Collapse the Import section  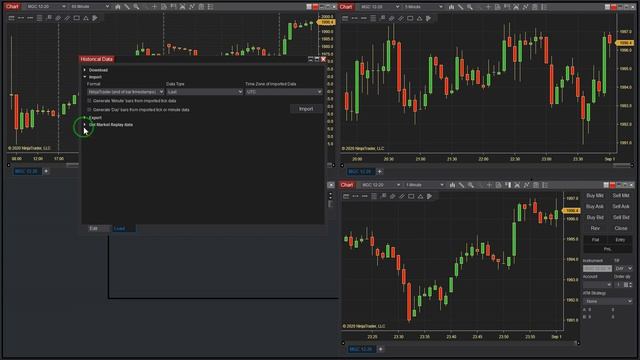point(84,77)
